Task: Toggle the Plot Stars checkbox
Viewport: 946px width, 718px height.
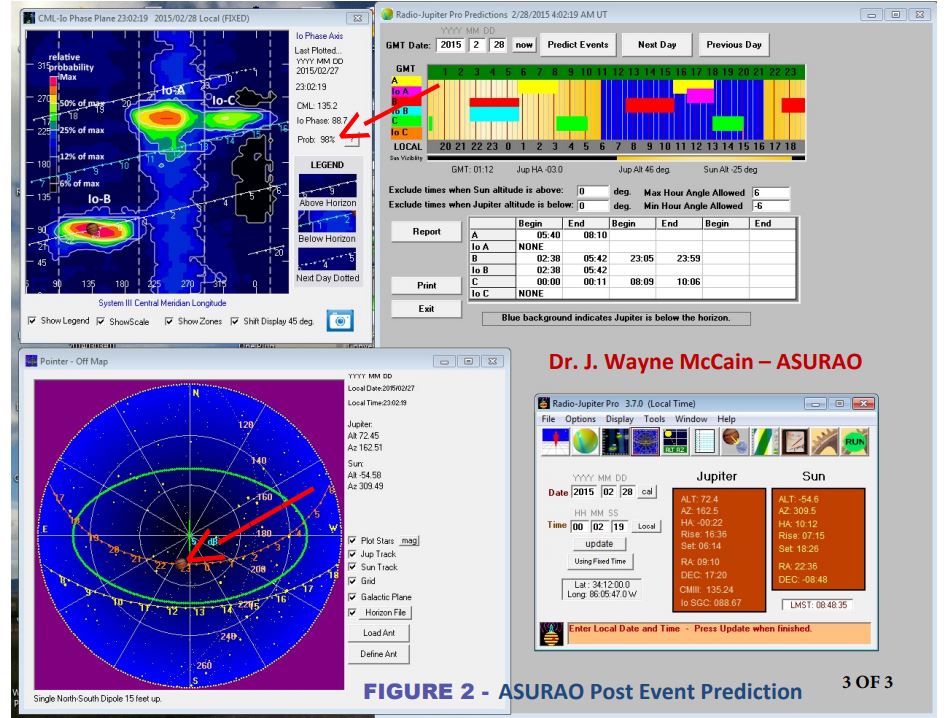Action: tap(352, 540)
